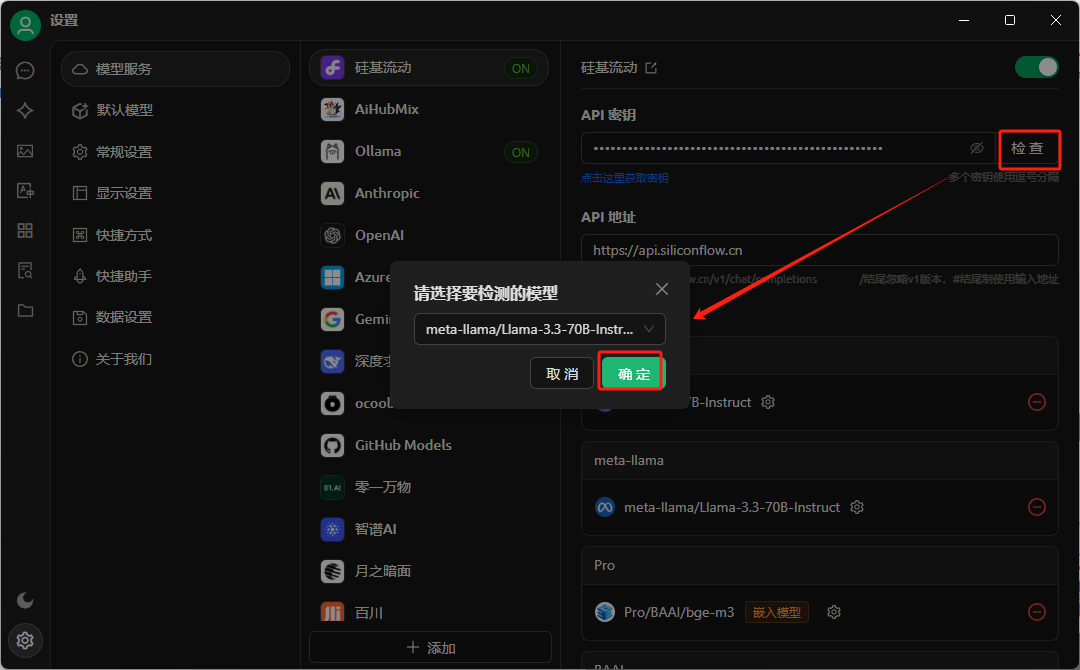
Task: Open 默认模型 settings section
Action: (124, 111)
